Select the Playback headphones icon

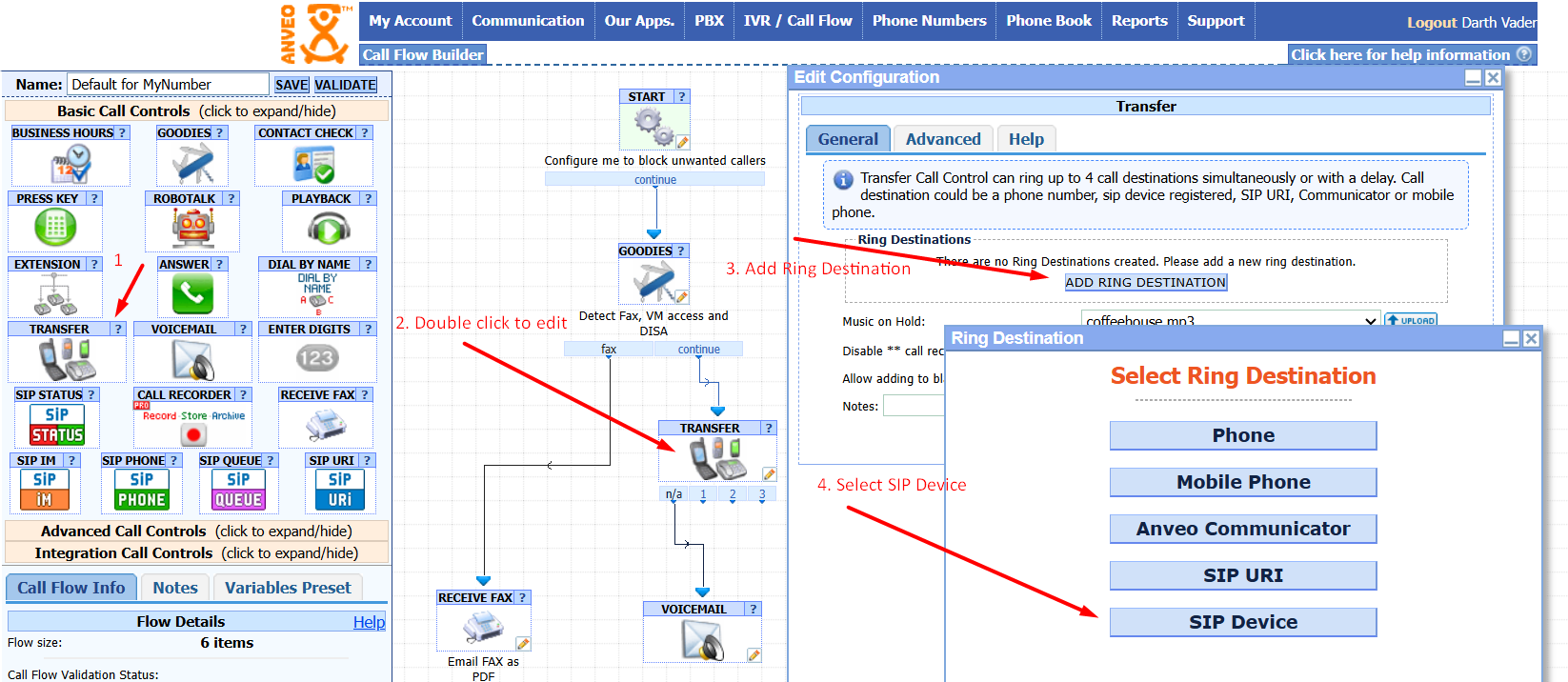329,228
